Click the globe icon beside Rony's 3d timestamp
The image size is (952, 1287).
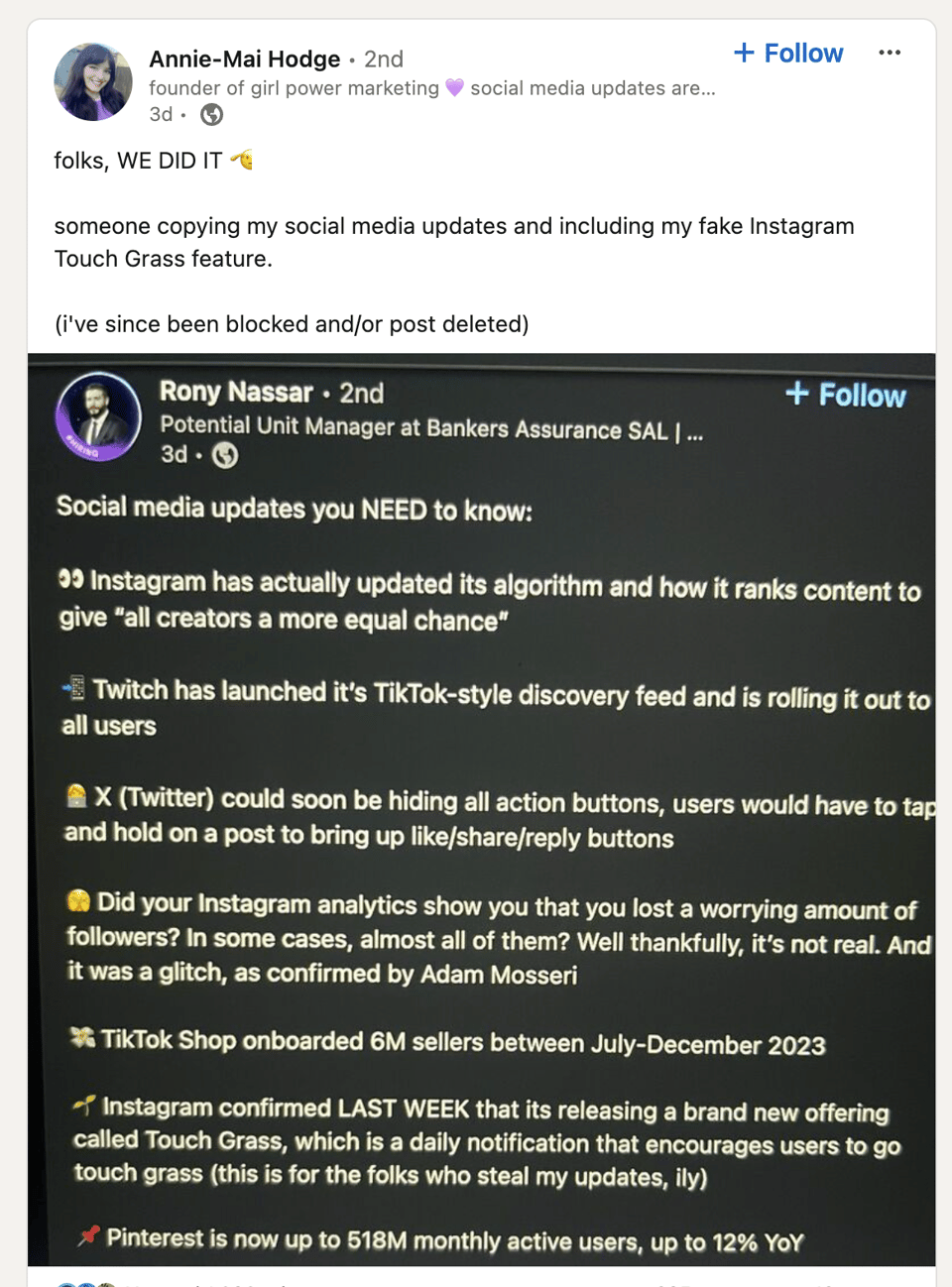coord(225,455)
